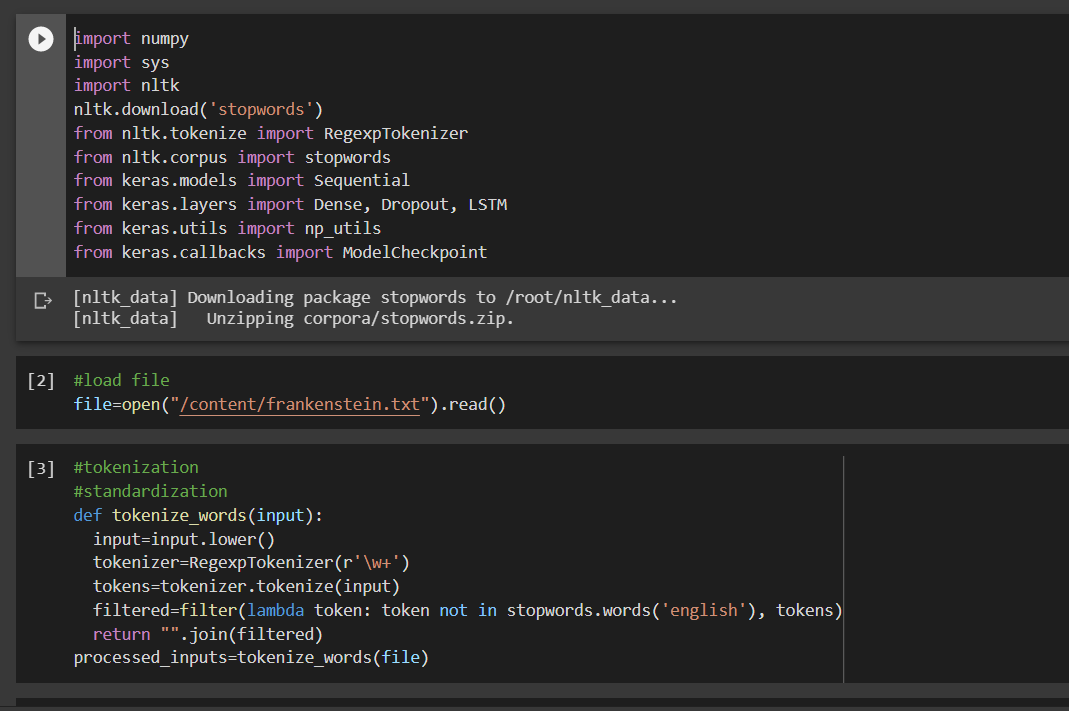Select cell execution counter [2]
Viewport: 1069px width, 711px height.
pyautogui.click(x=41, y=380)
